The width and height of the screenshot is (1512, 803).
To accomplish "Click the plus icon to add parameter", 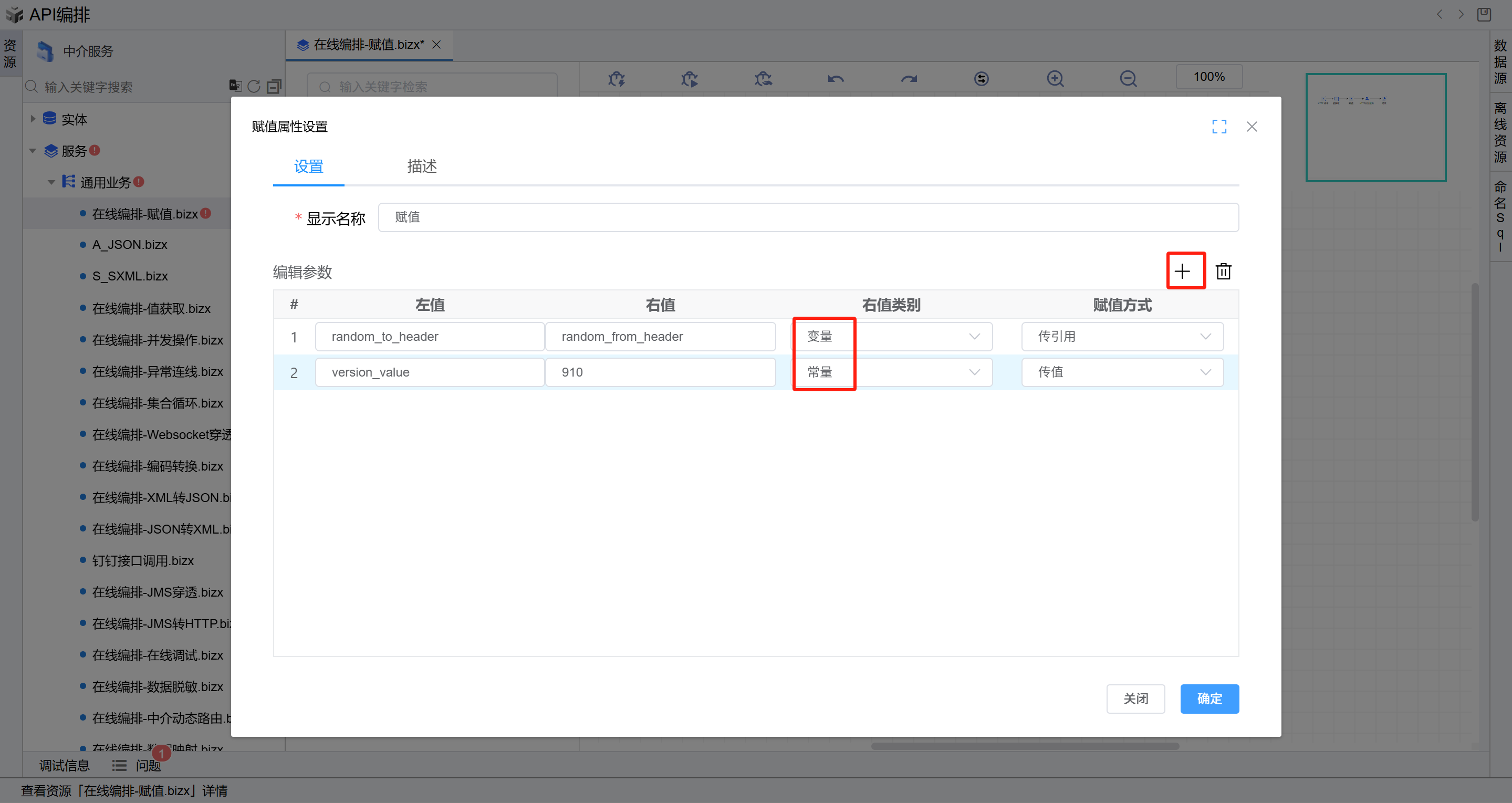I will 1182,271.
